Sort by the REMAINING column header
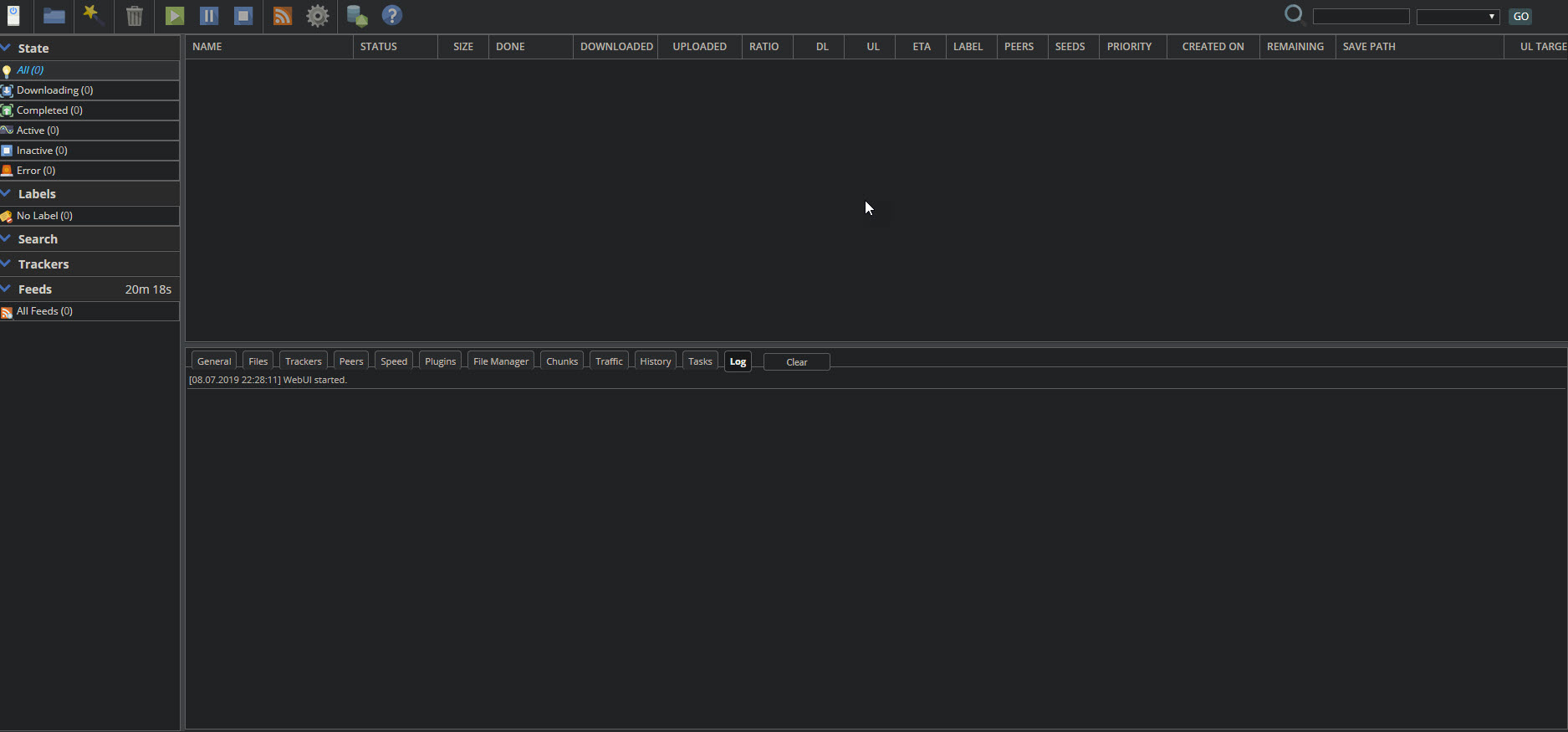 1298,47
